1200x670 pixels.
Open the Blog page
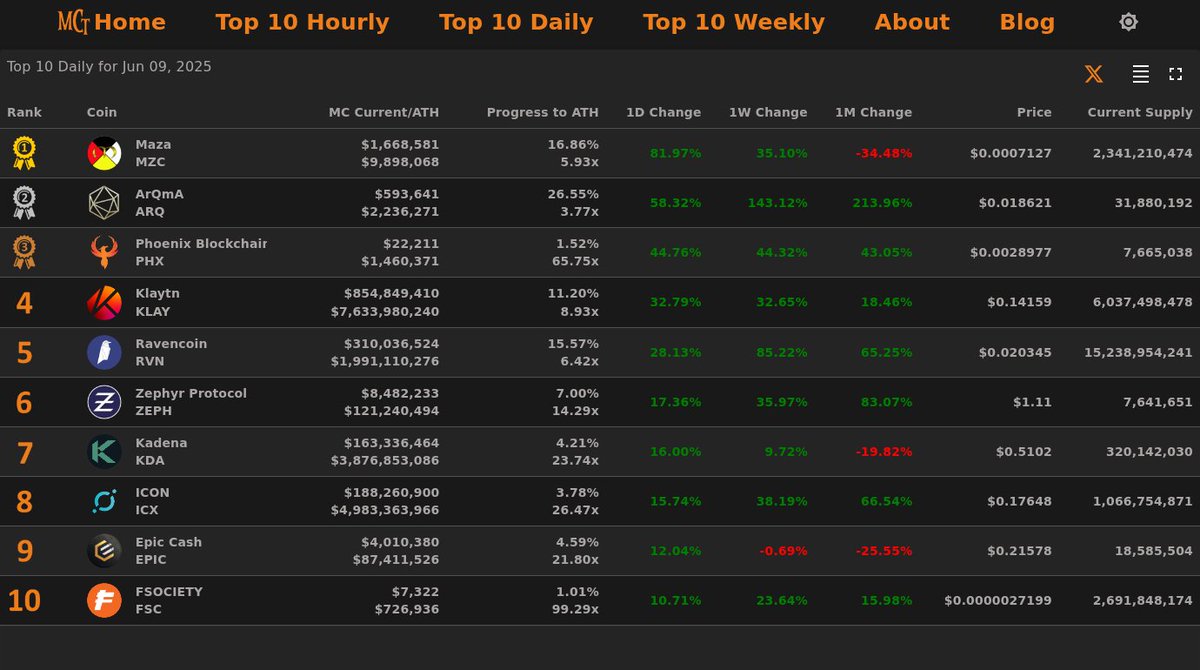coord(1027,22)
